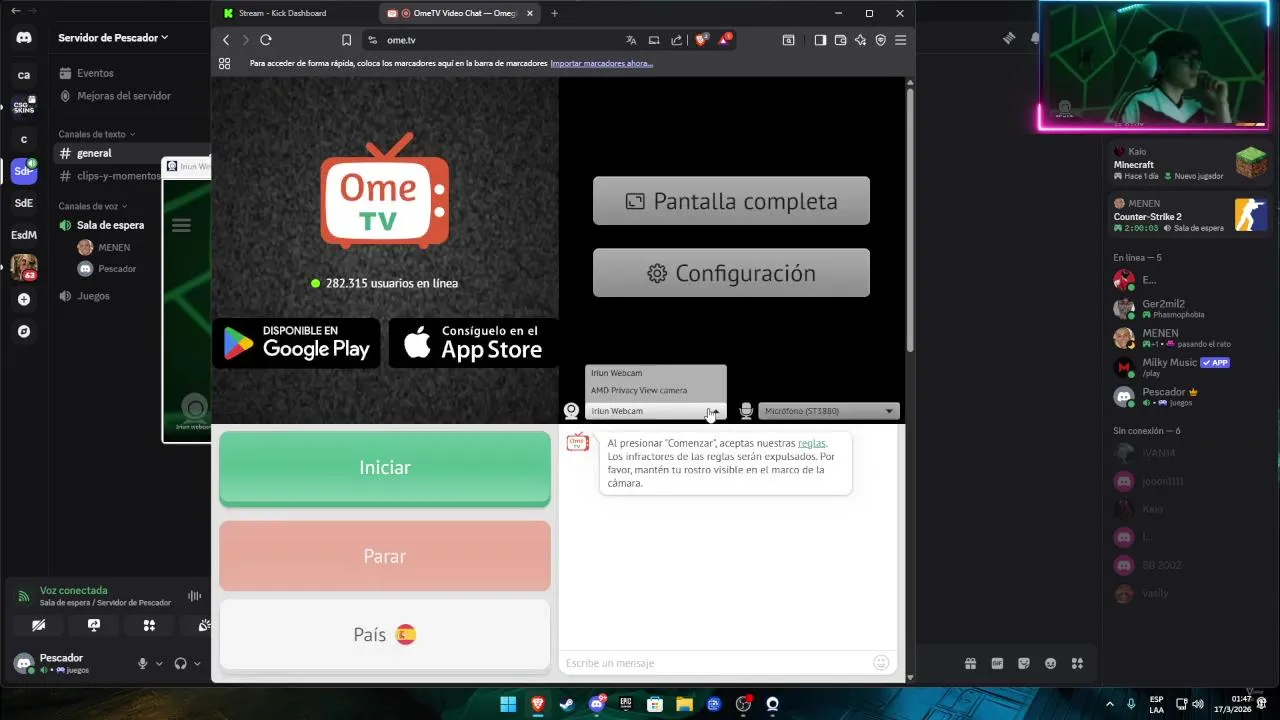Open Discord activities launcher

(x=149, y=625)
